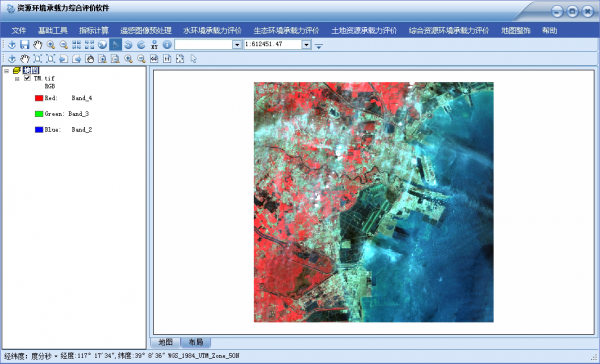Uncheck the TM.tif layer checkbox

tap(27, 78)
